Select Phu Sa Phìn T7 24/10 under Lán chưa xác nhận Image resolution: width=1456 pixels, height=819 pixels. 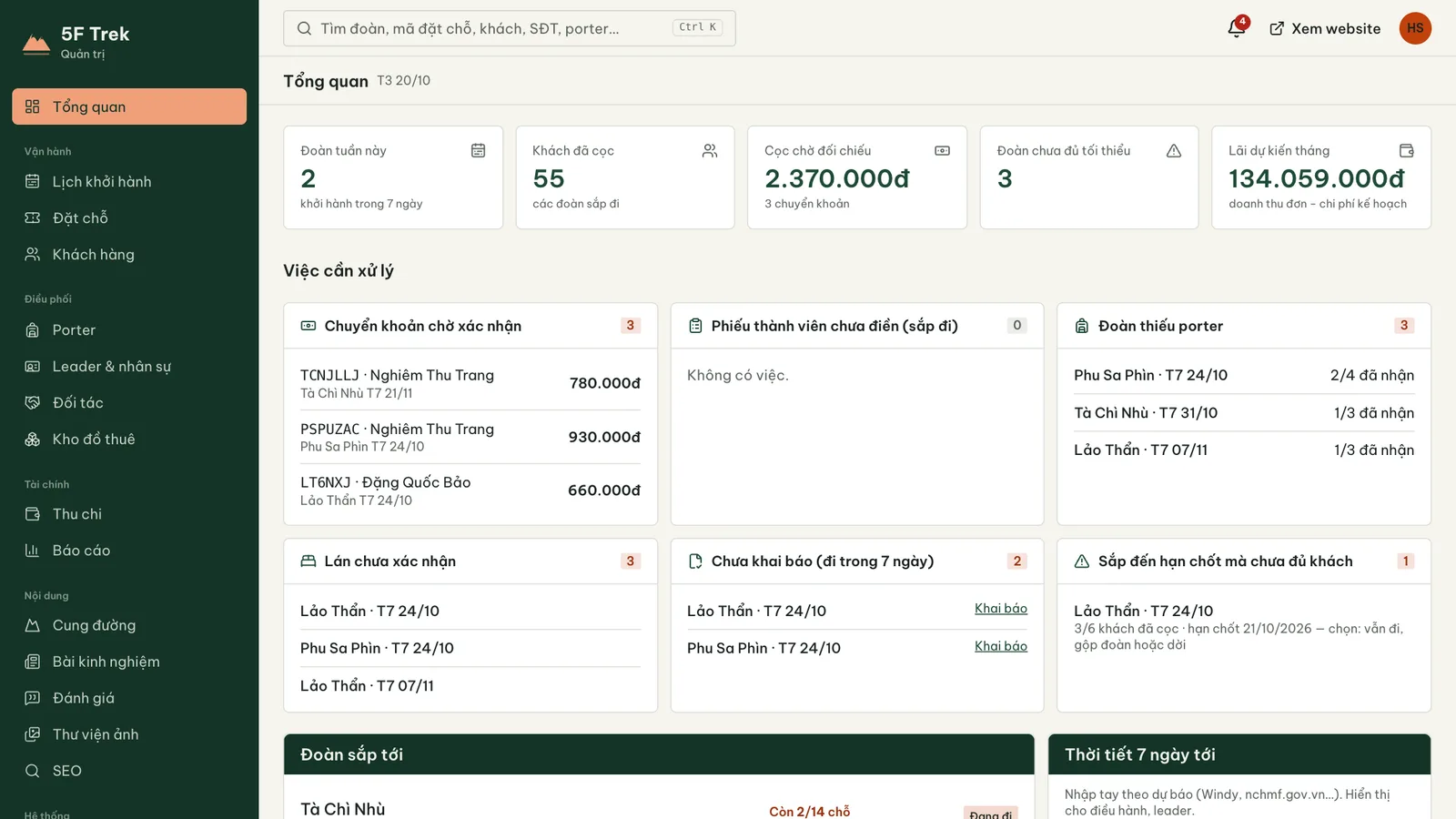[x=470, y=648]
